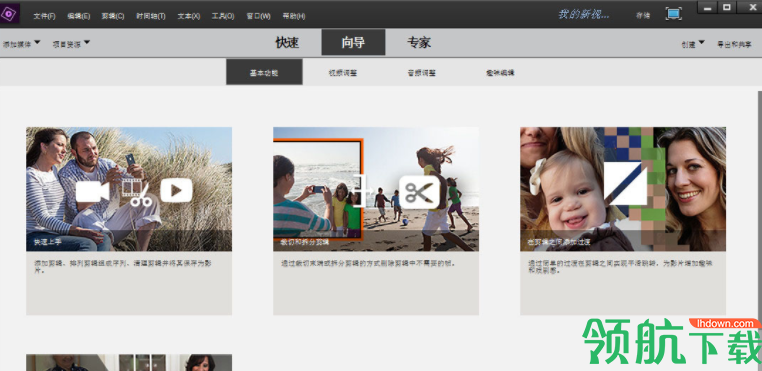The height and width of the screenshot is (371, 762).
Task: Switch to the 快速 mode tab
Action: (287, 43)
